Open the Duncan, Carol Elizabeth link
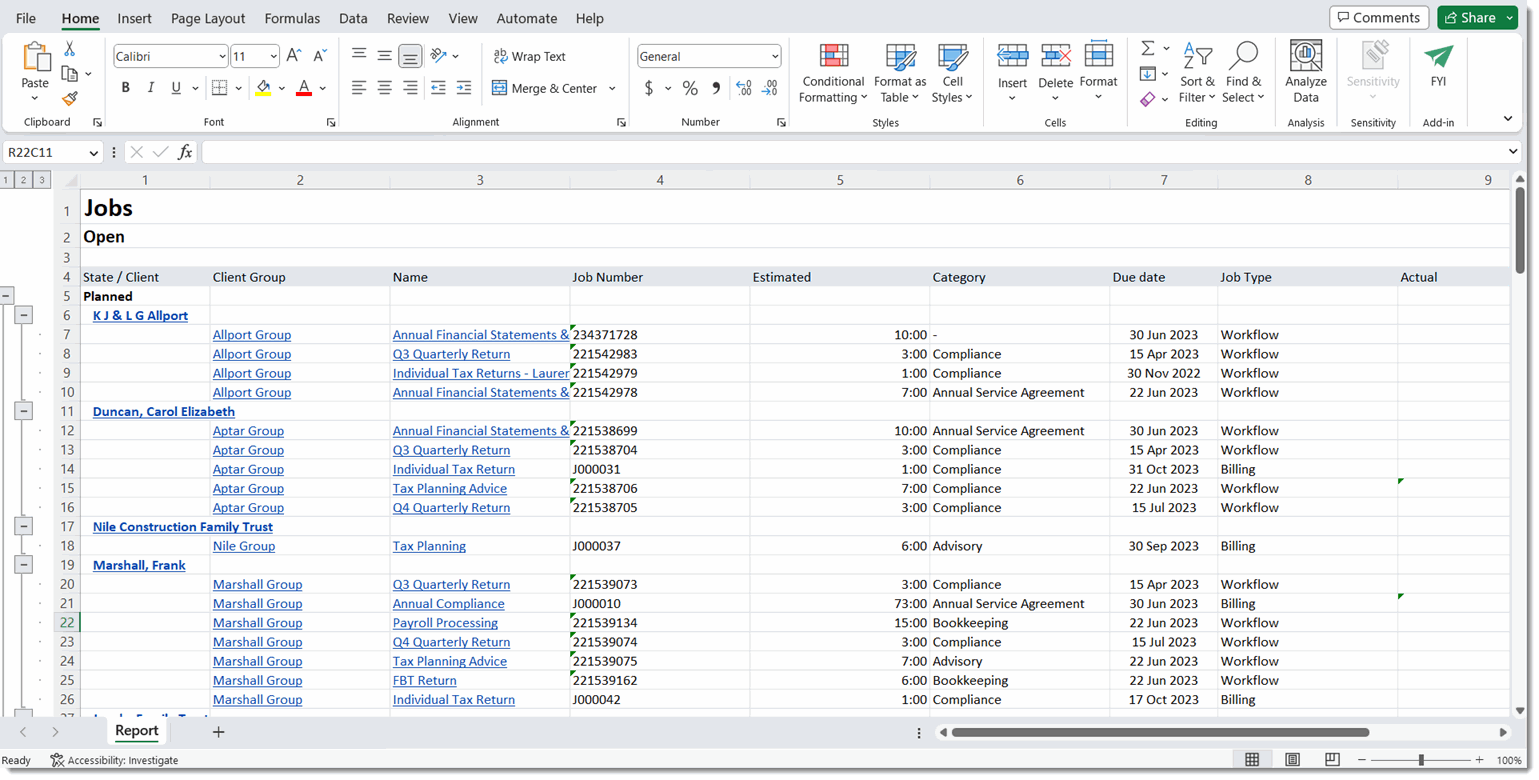The width and height of the screenshot is (1539, 780). (x=164, y=411)
